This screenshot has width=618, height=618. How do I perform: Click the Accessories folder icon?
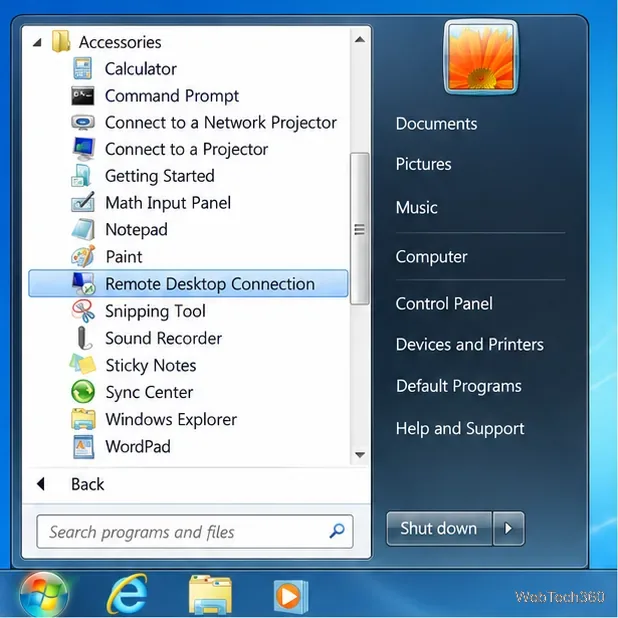coord(61,42)
